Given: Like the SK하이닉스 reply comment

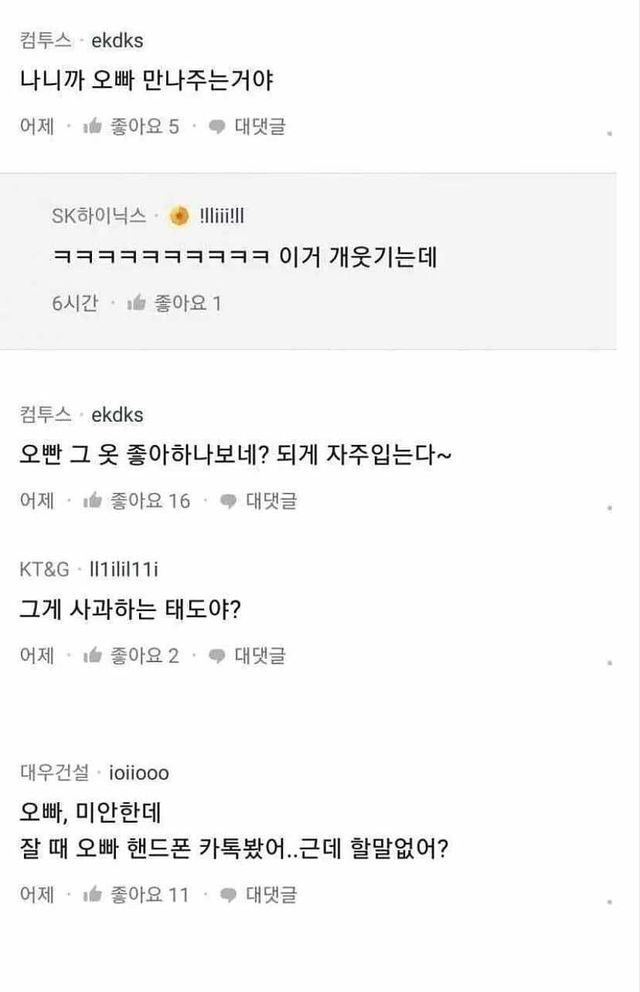Looking at the screenshot, I should point(138,303).
